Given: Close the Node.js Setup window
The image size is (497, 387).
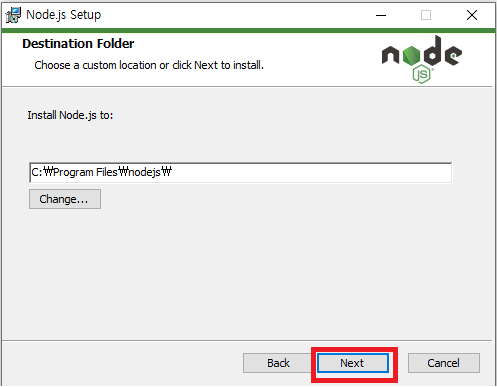Looking at the screenshot, I should (472, 15).
